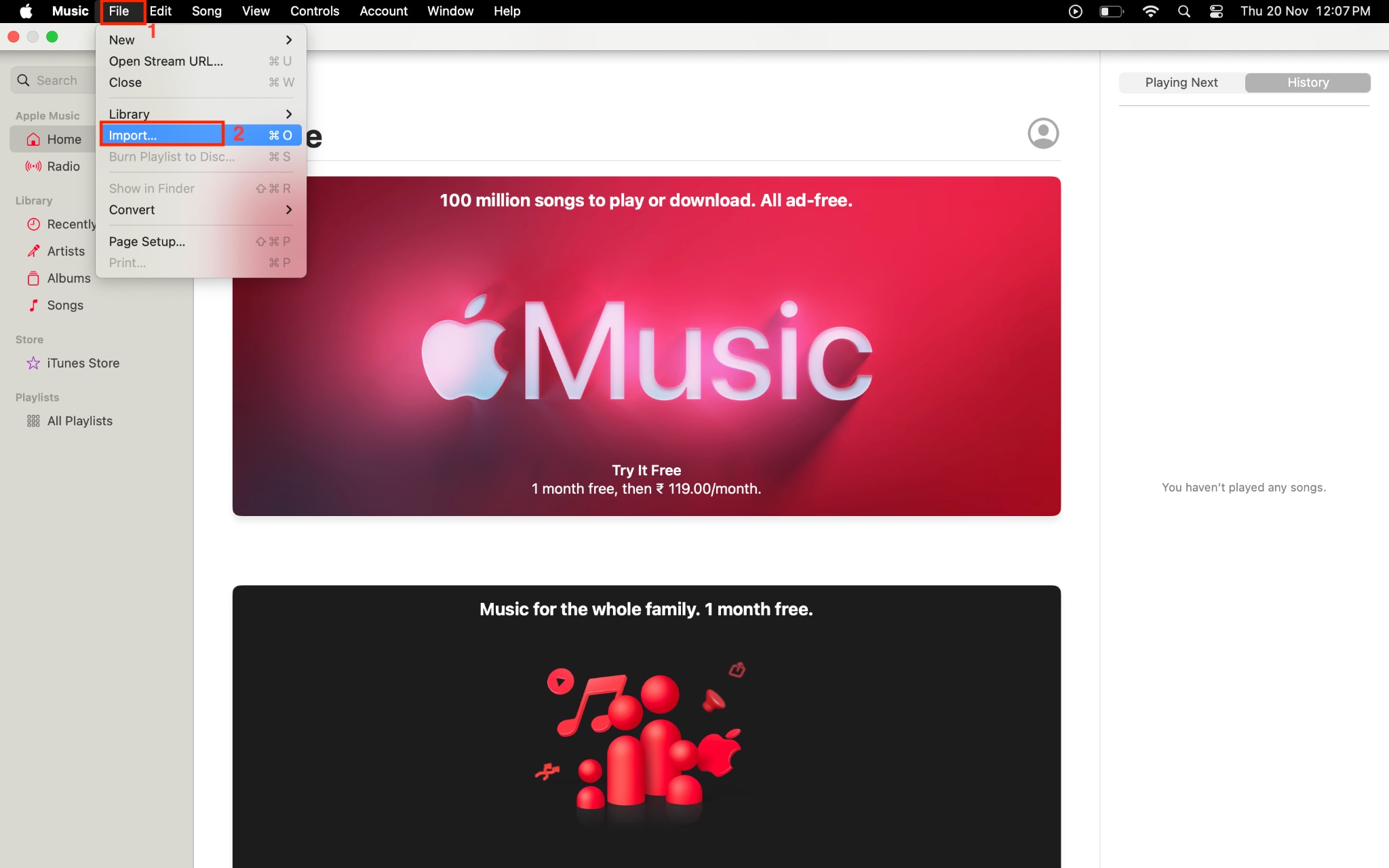Open the Convert submenu
Viewport: 1389px width, 868px height.
point(132,210)
